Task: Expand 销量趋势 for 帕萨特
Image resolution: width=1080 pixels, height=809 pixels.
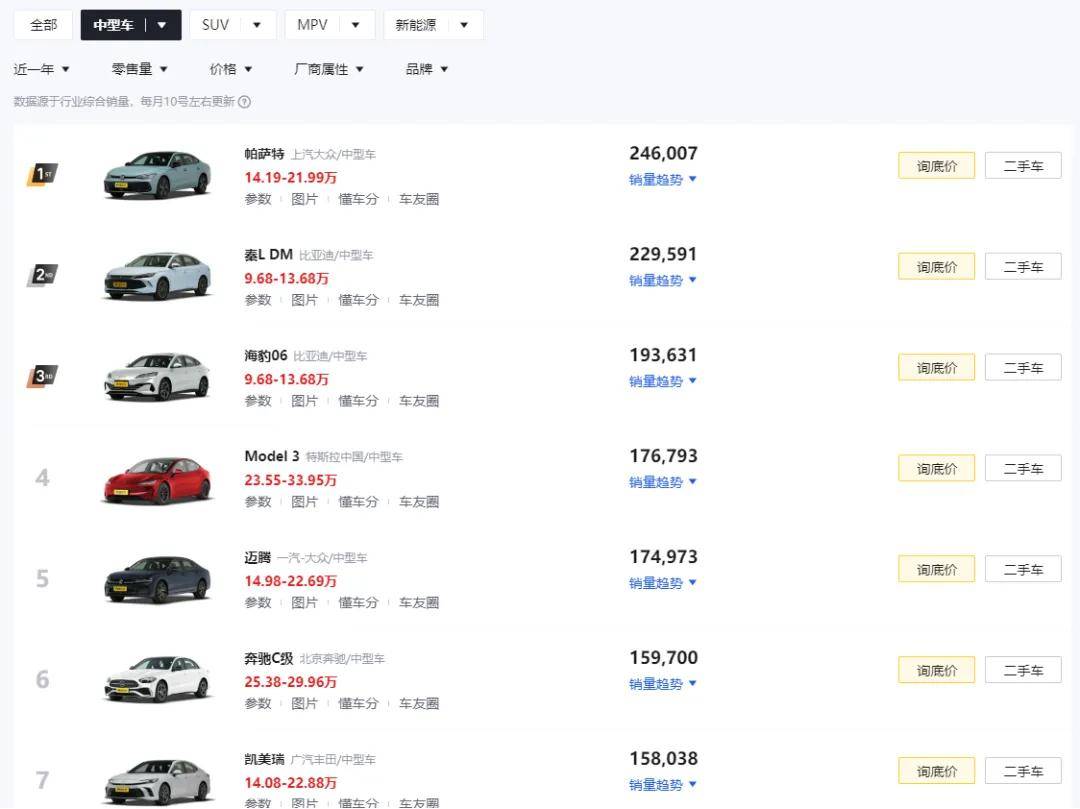Action: point(663,180)
